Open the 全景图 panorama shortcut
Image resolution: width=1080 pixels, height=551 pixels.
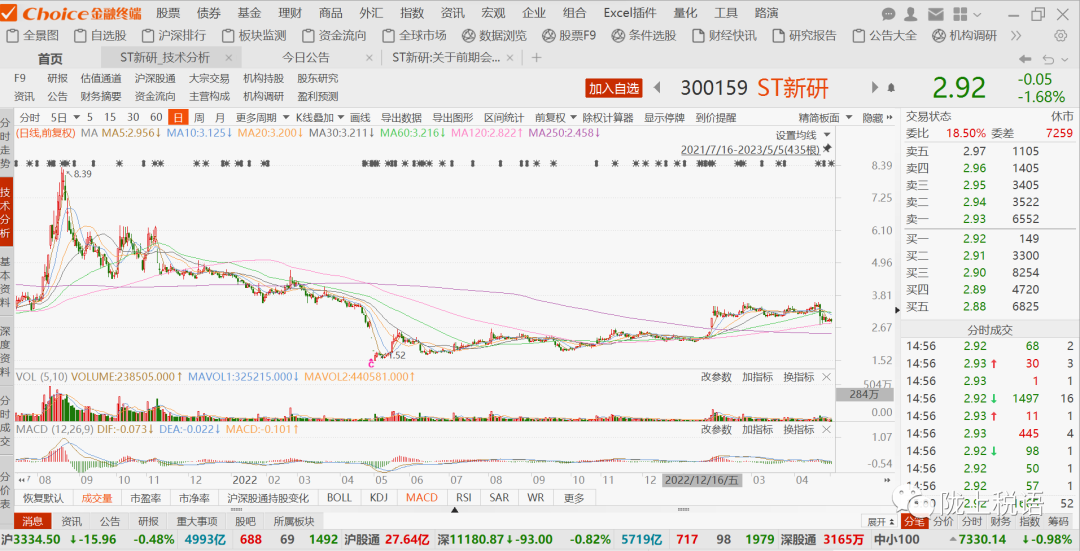(32, 35)
